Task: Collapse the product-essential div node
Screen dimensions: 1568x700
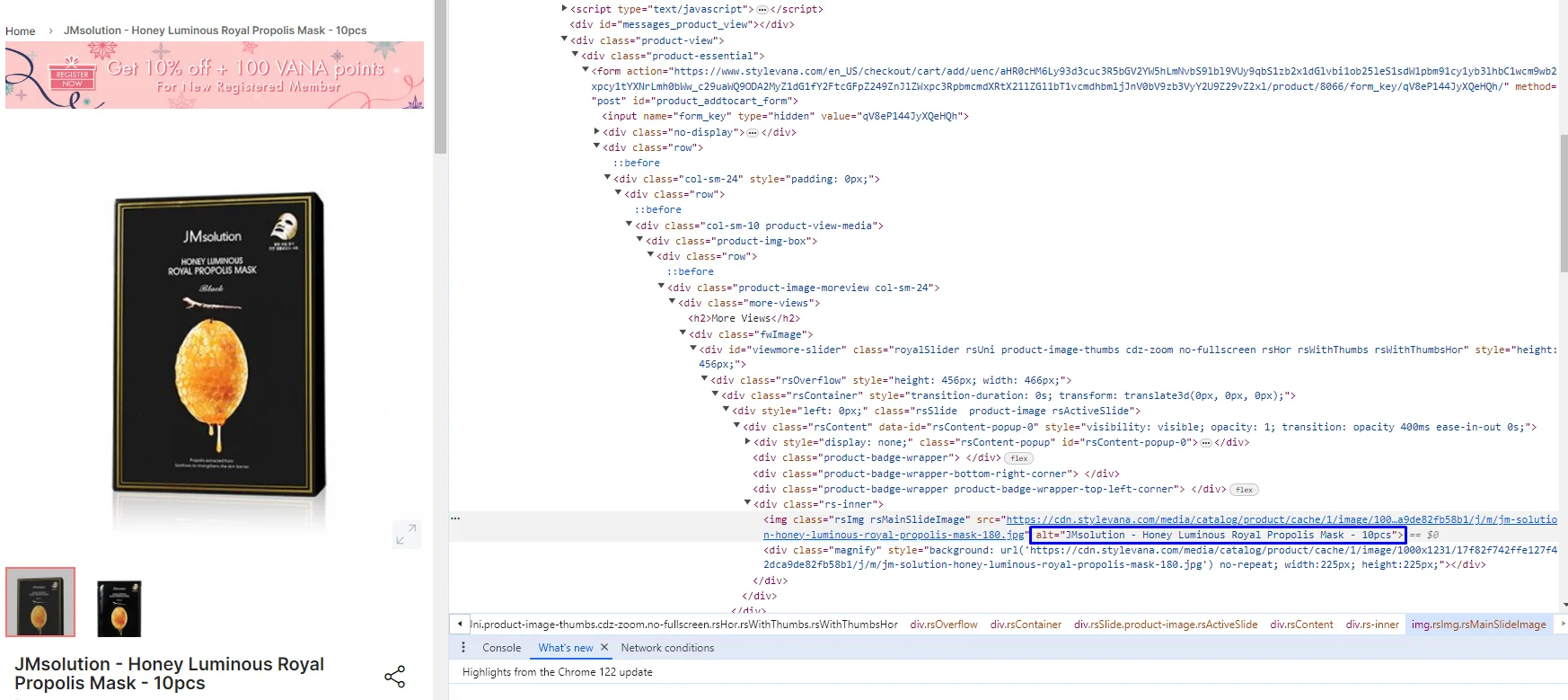Action: click(x=575, y=55)
